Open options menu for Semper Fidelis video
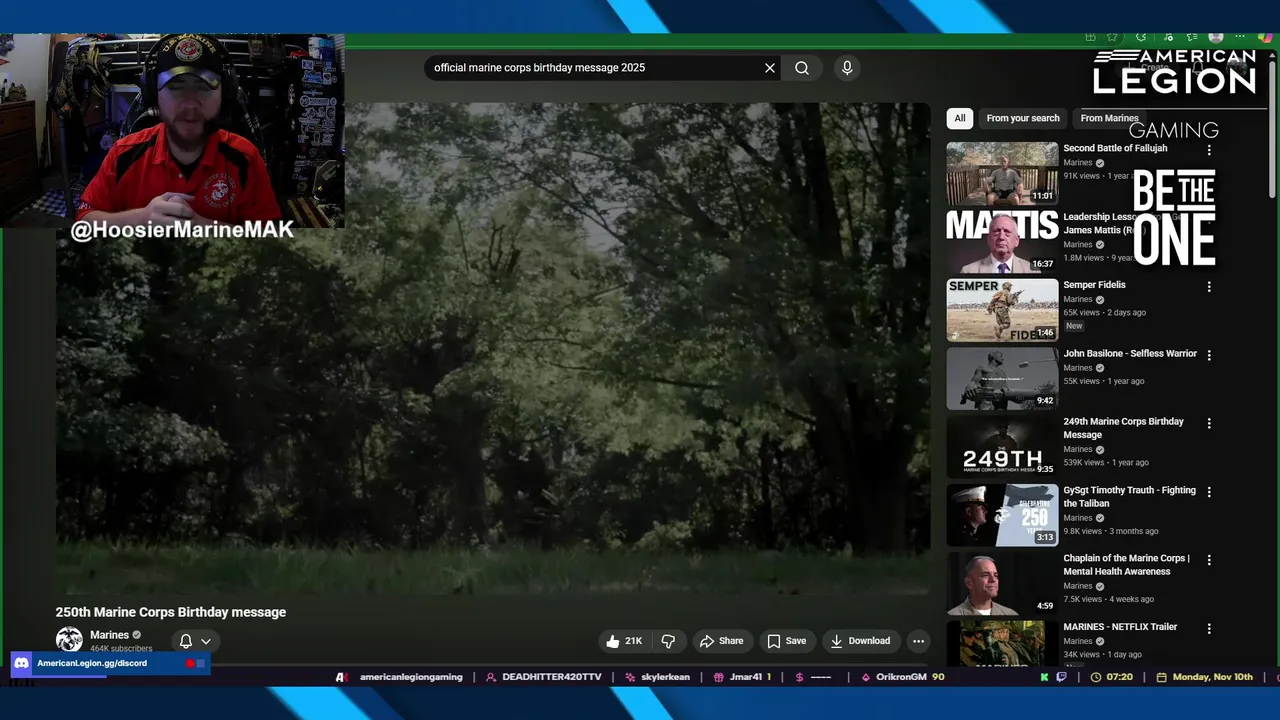 [1209, 287]
